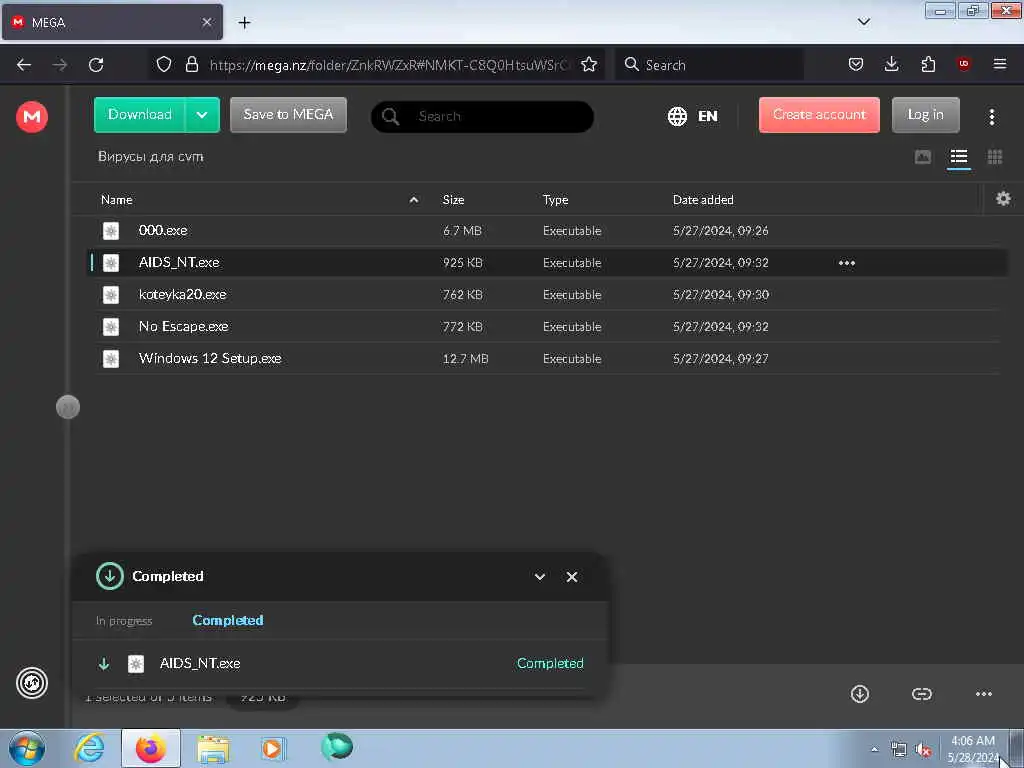The height and width of the screenshot is (768, 1024).
Task: Open Firefox extensions icon
Action: pos(928,64)
